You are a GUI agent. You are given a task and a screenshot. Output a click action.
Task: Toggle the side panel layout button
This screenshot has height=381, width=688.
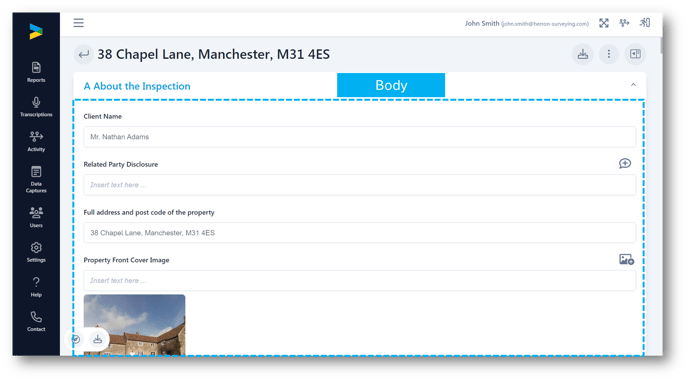(635, 54)
